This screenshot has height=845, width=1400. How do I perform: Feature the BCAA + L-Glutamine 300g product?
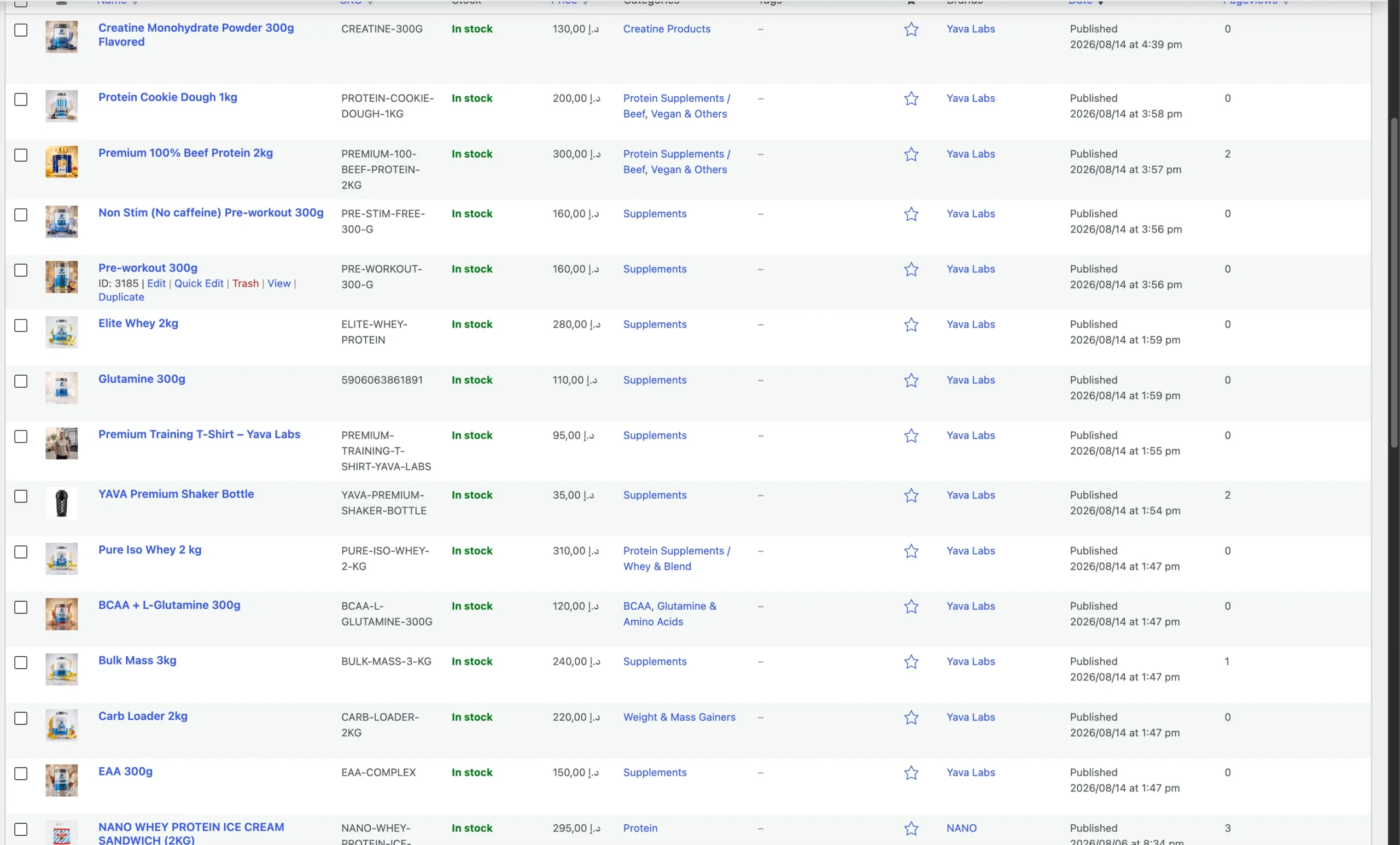tap(911, 607)
